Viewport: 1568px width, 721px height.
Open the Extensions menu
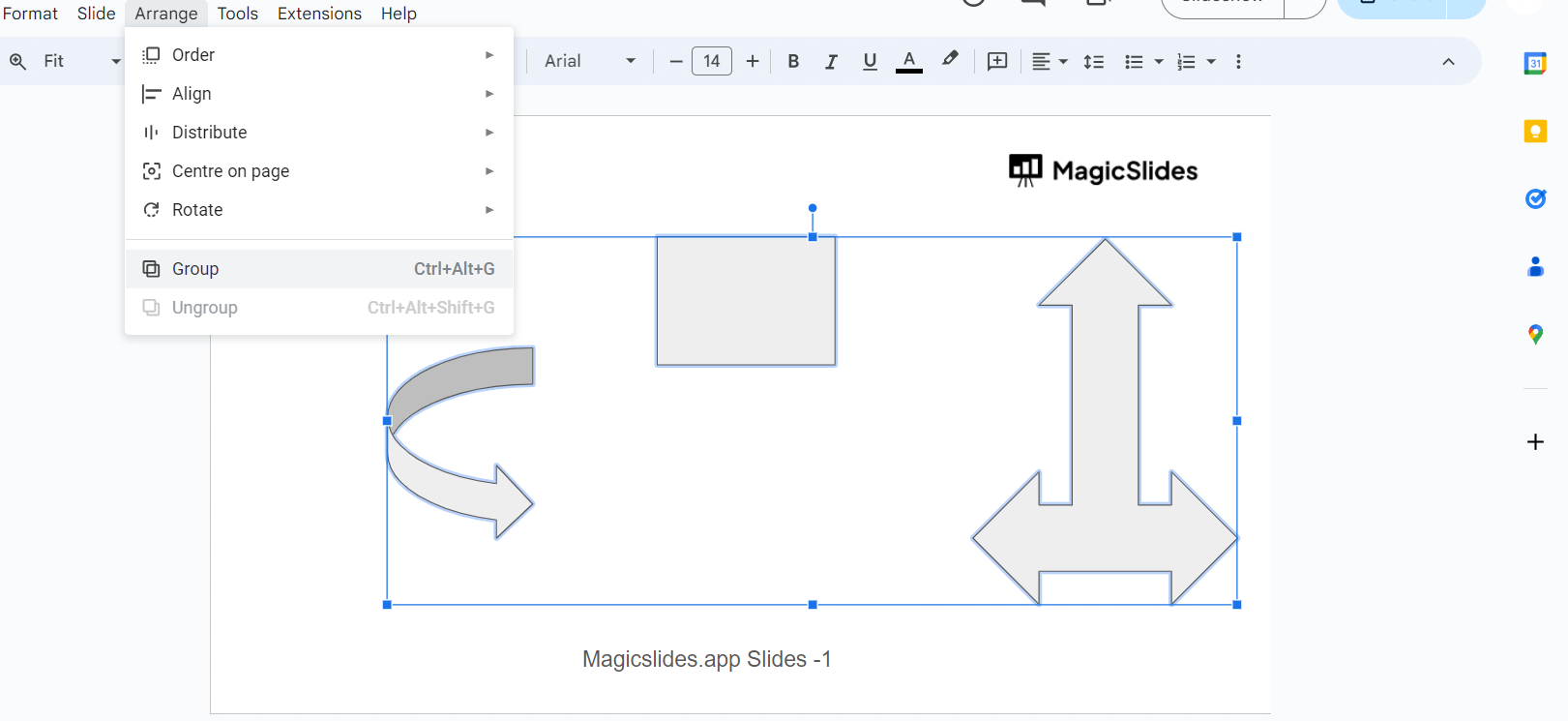[x=319, y=14]
